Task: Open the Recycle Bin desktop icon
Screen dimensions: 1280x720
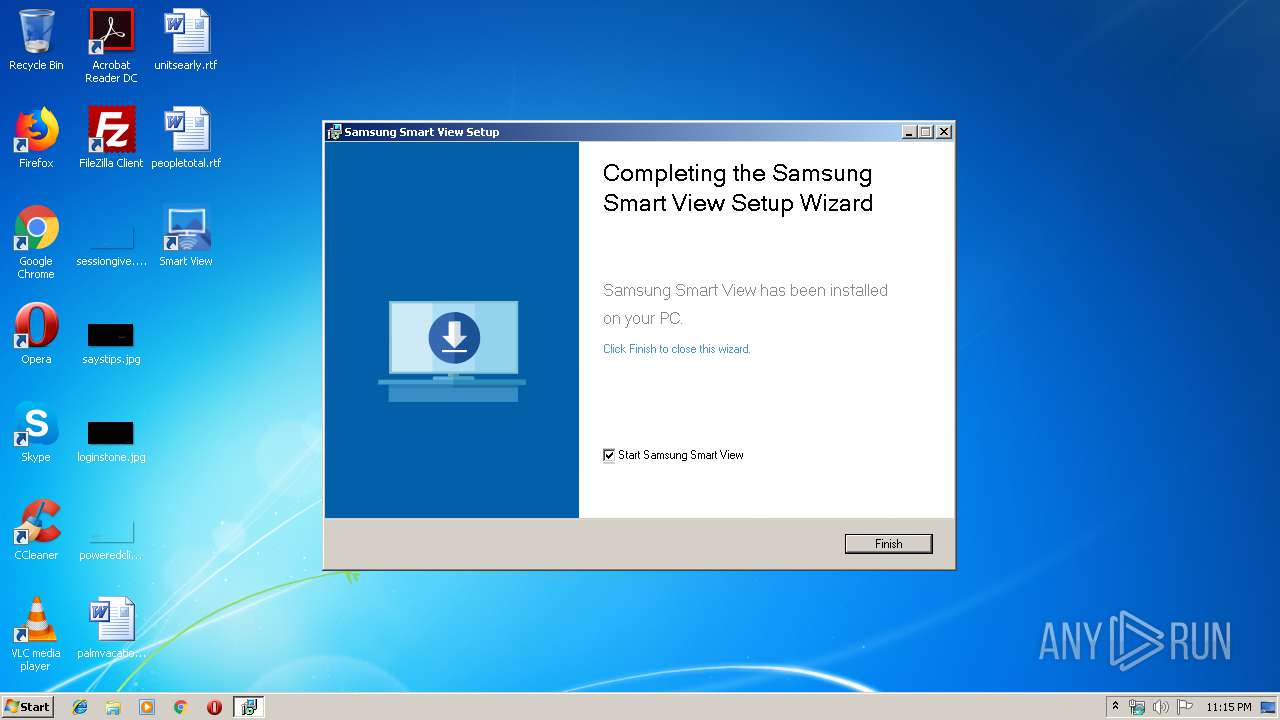Action: click(x=36, y=40)
